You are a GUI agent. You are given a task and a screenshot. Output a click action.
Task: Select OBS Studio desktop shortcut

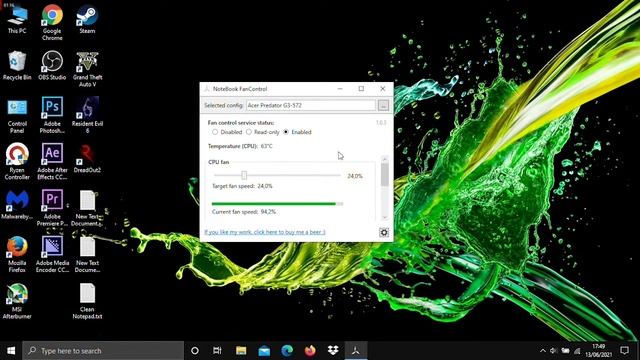coord(52,65)
